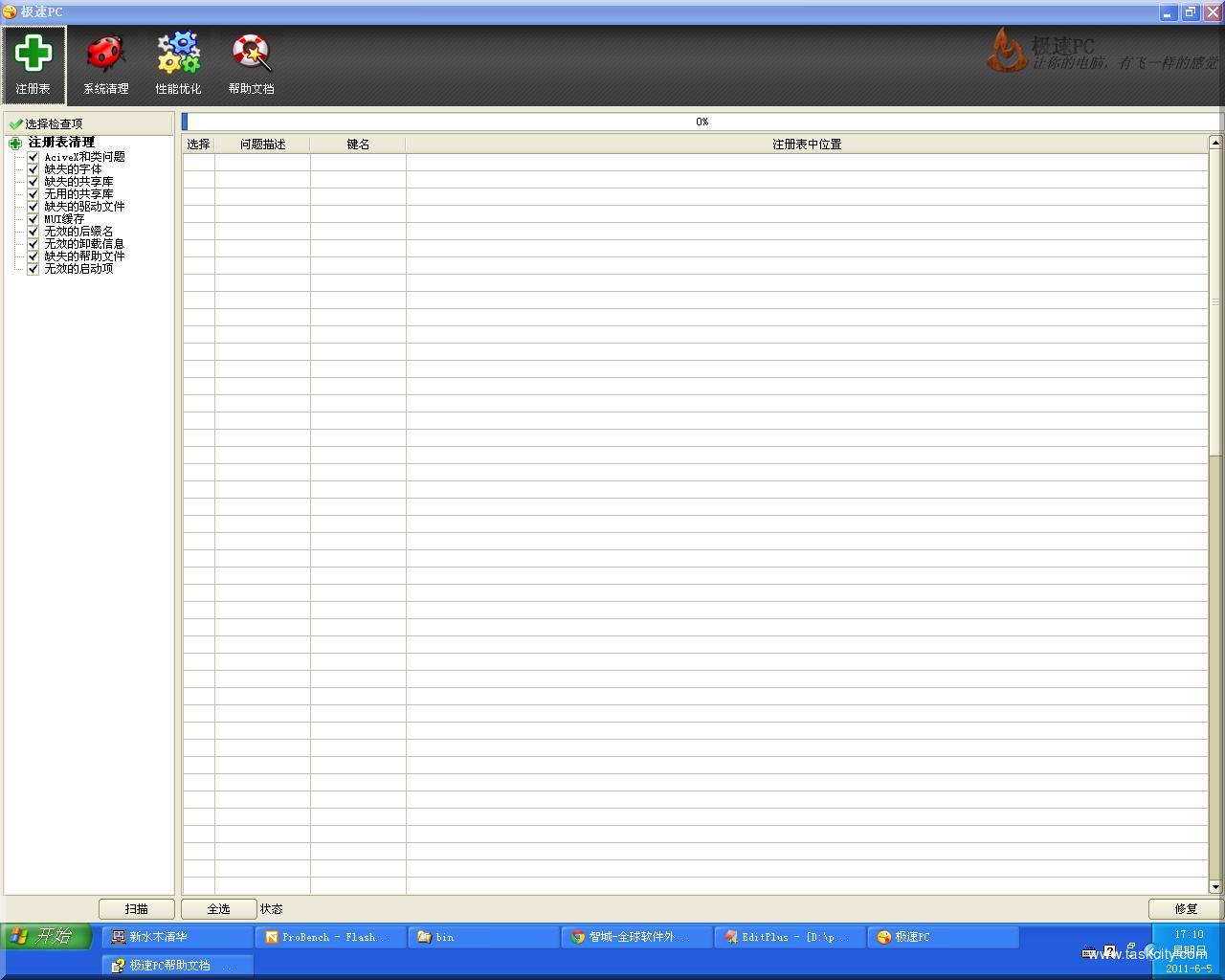
Task: Disable the MUI缓存 check item
Action: [x=33, y=218]
